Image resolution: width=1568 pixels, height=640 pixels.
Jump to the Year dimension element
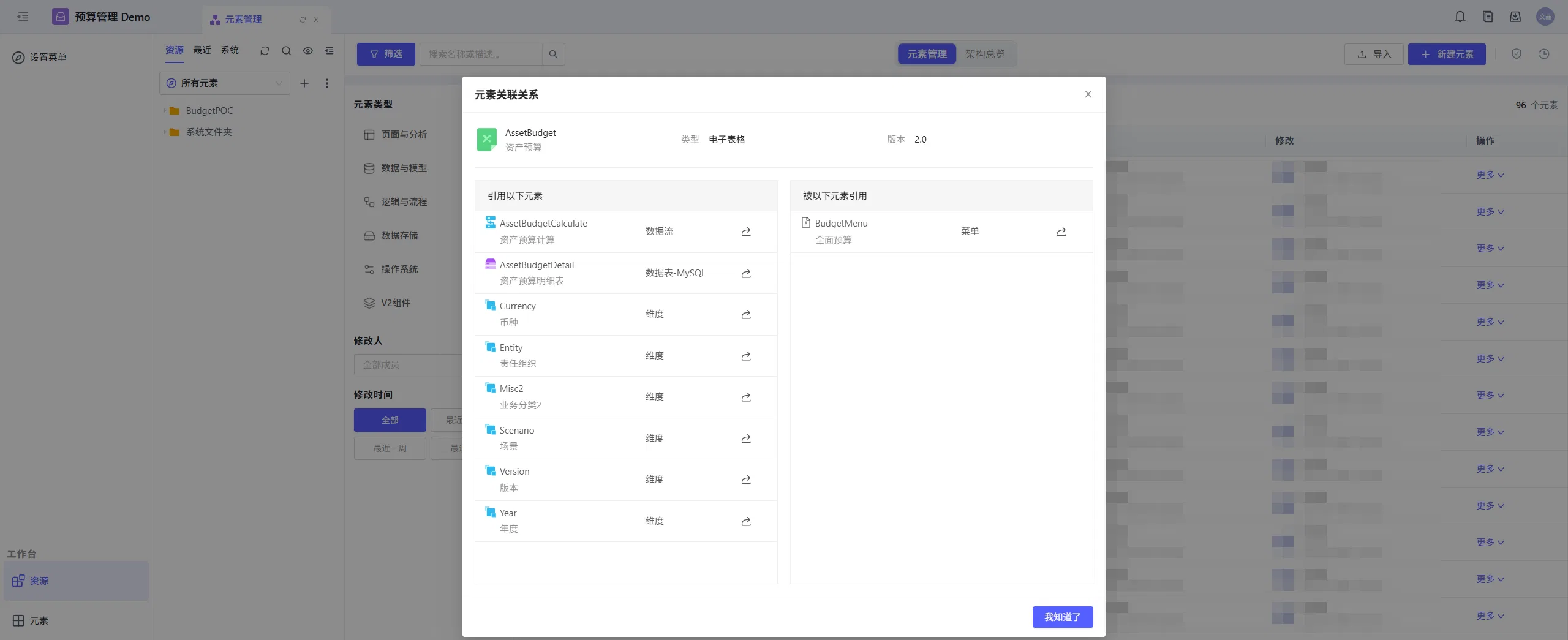(x=745, y=521)
